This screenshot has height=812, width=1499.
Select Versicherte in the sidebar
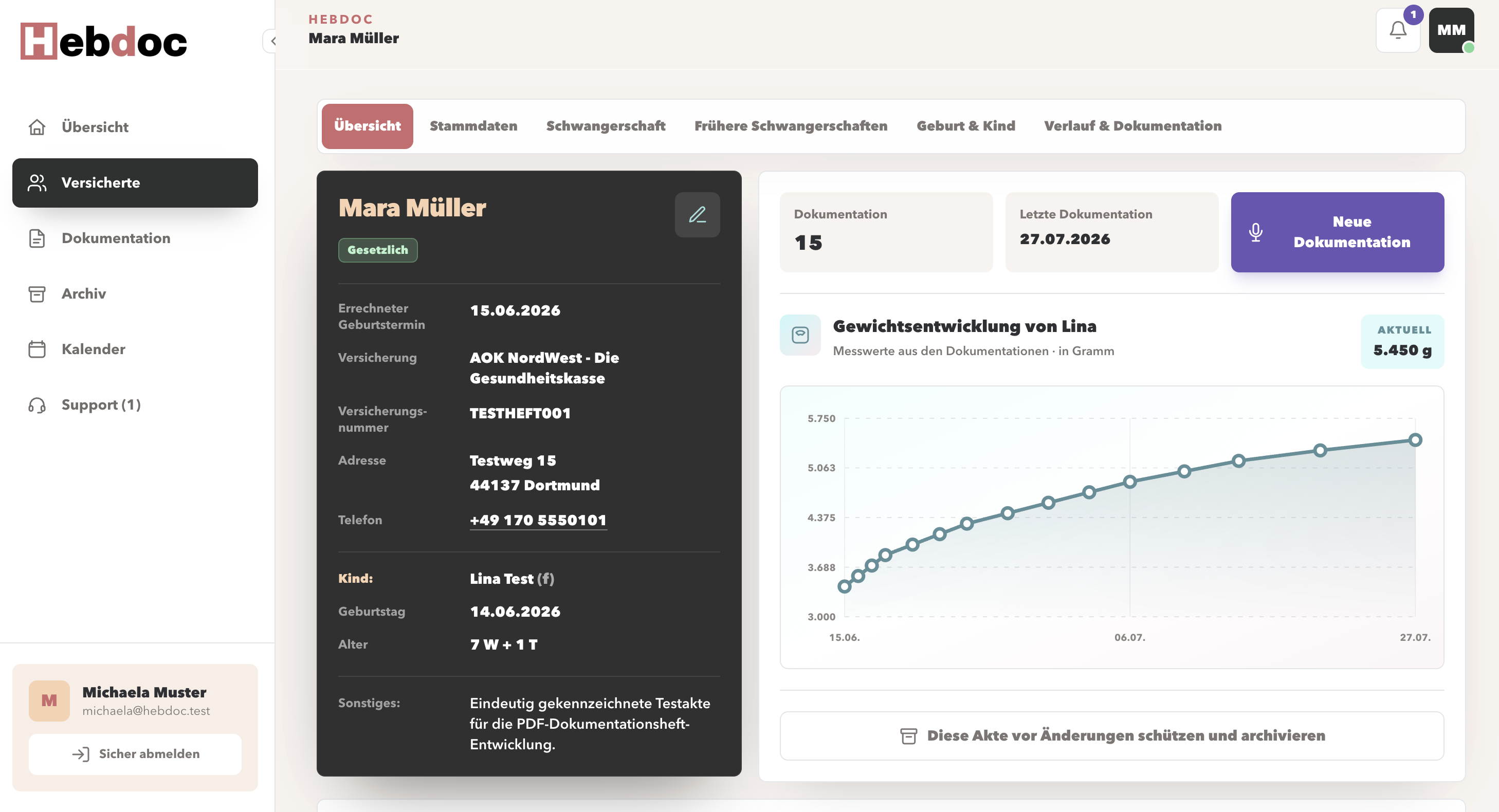(135, 182)
